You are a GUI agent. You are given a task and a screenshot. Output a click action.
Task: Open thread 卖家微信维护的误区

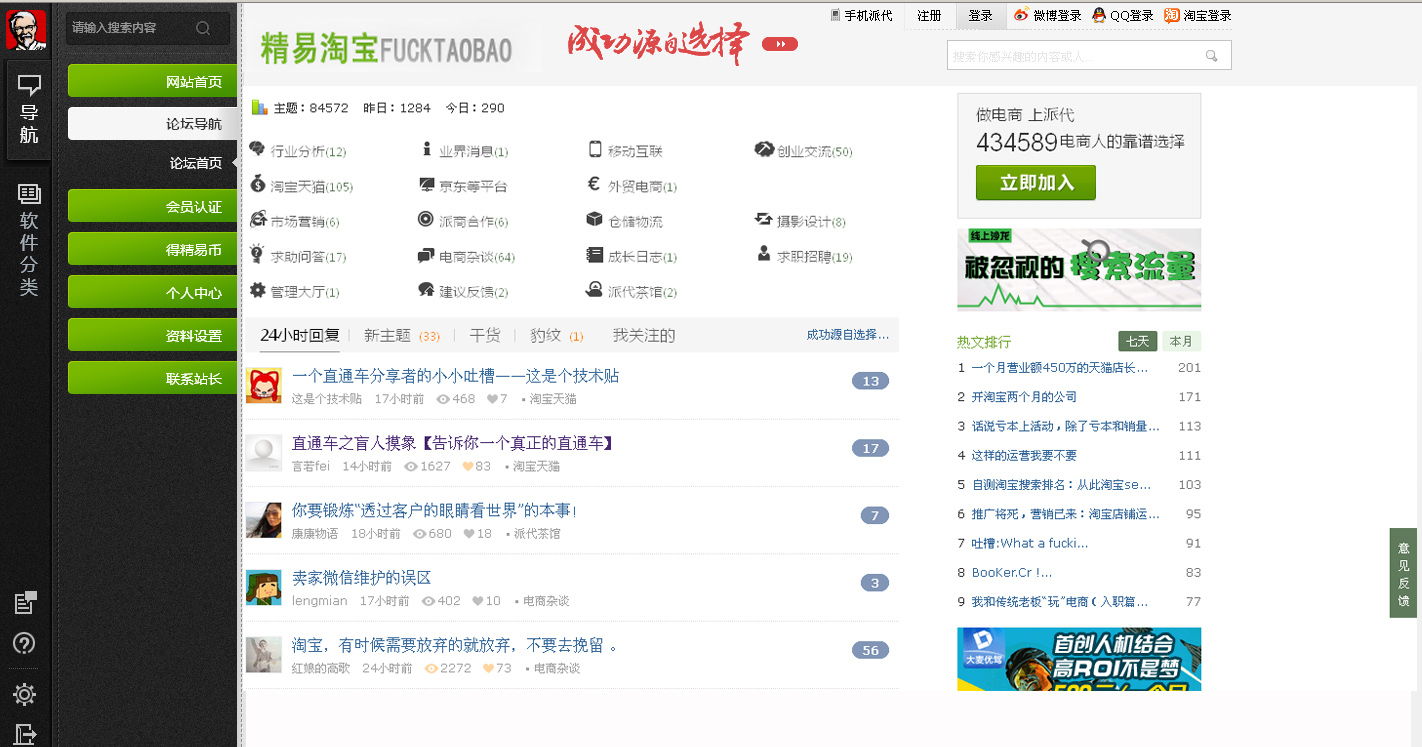point(361,577)
